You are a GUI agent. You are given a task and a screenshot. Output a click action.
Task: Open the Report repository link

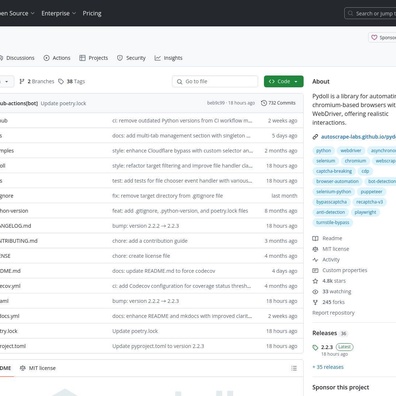[x=333, y=313]
